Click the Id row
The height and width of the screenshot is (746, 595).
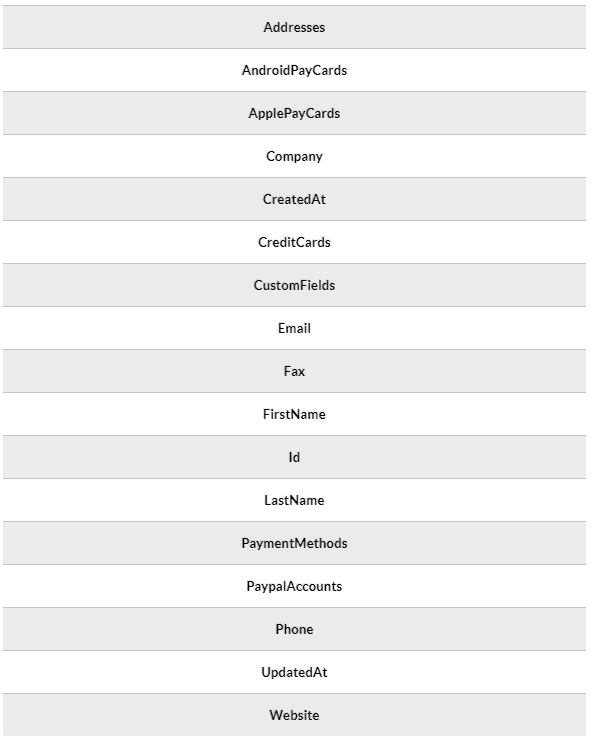294,457
